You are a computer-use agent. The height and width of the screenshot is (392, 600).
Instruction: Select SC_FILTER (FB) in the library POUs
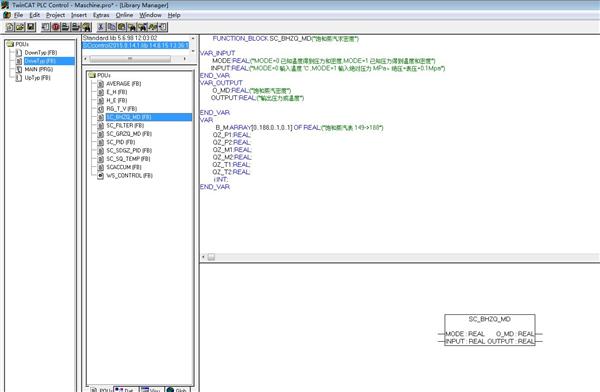tap(125, 126)
